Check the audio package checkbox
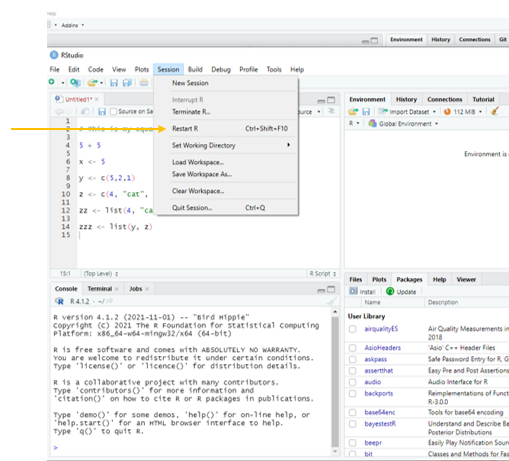The width and height of the screenshot is (509, 461). tap(352, 382)
